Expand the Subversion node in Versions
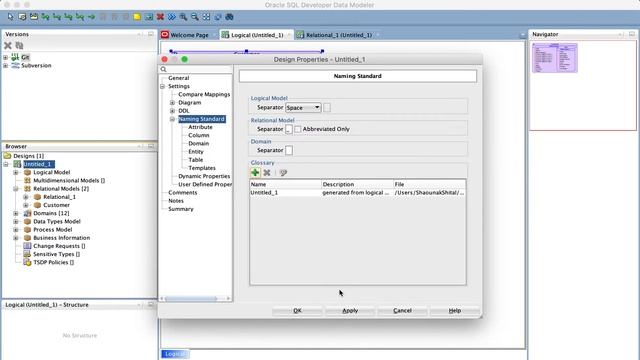This screenshot has height=360, width=640. pyautogui.click(x=5, y=65)
